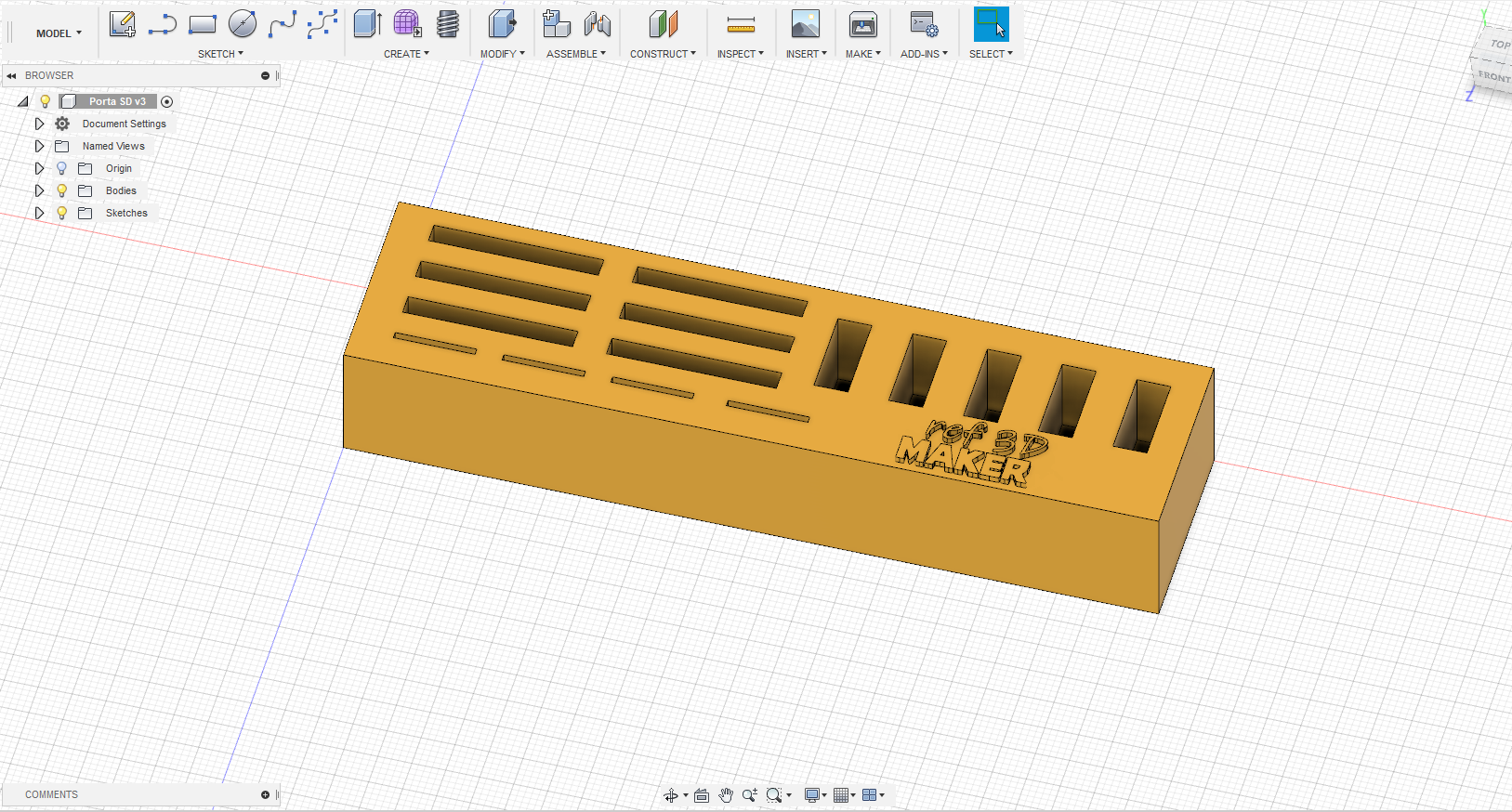Click the BROWSER panel minus button

265,76
